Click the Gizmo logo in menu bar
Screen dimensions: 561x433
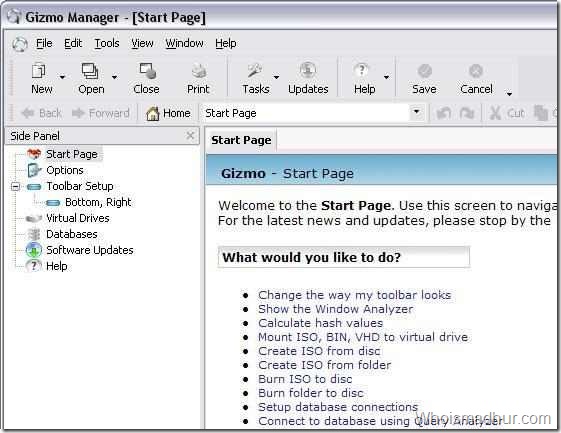20,44
